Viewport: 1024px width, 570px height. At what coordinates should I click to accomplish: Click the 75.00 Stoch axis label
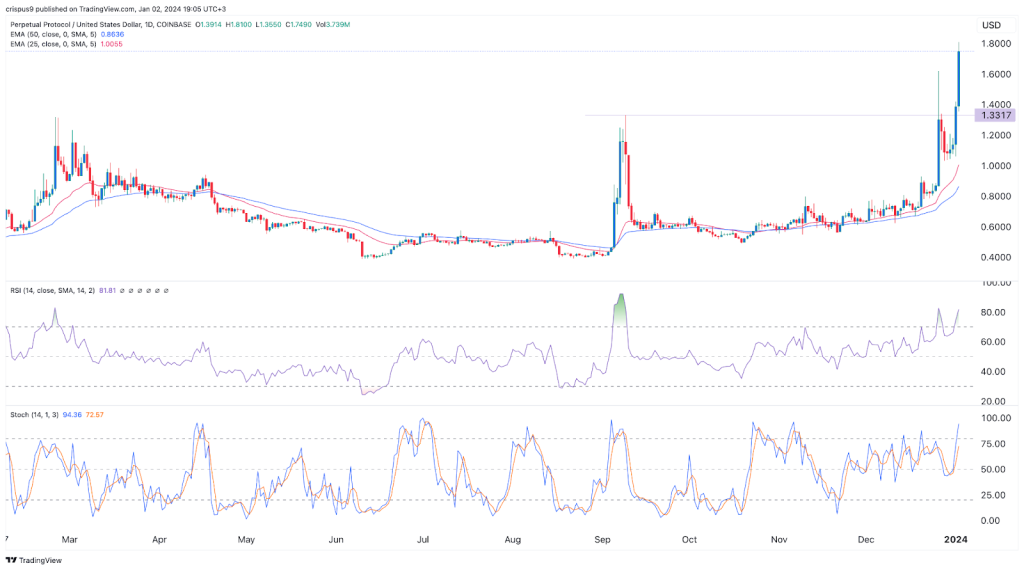click(993, 444)
